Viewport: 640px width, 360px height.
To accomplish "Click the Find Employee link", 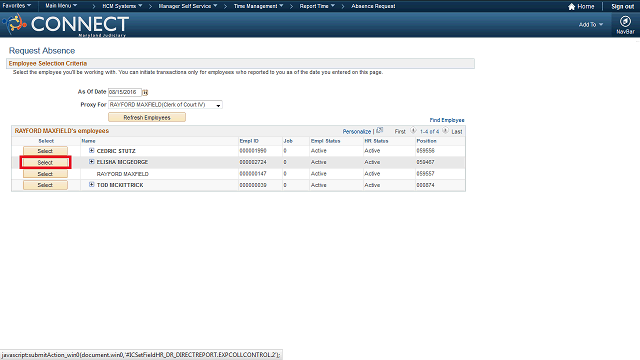I will coord(447,120).
